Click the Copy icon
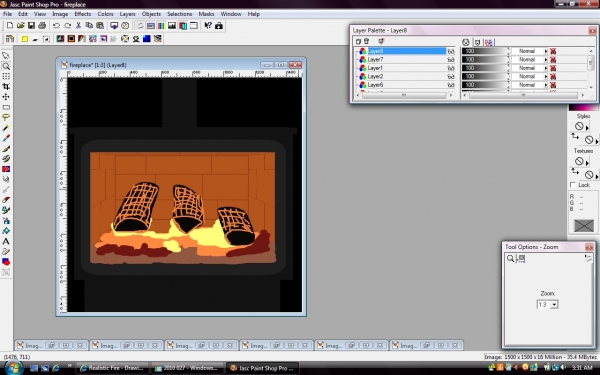 point(89,26)
